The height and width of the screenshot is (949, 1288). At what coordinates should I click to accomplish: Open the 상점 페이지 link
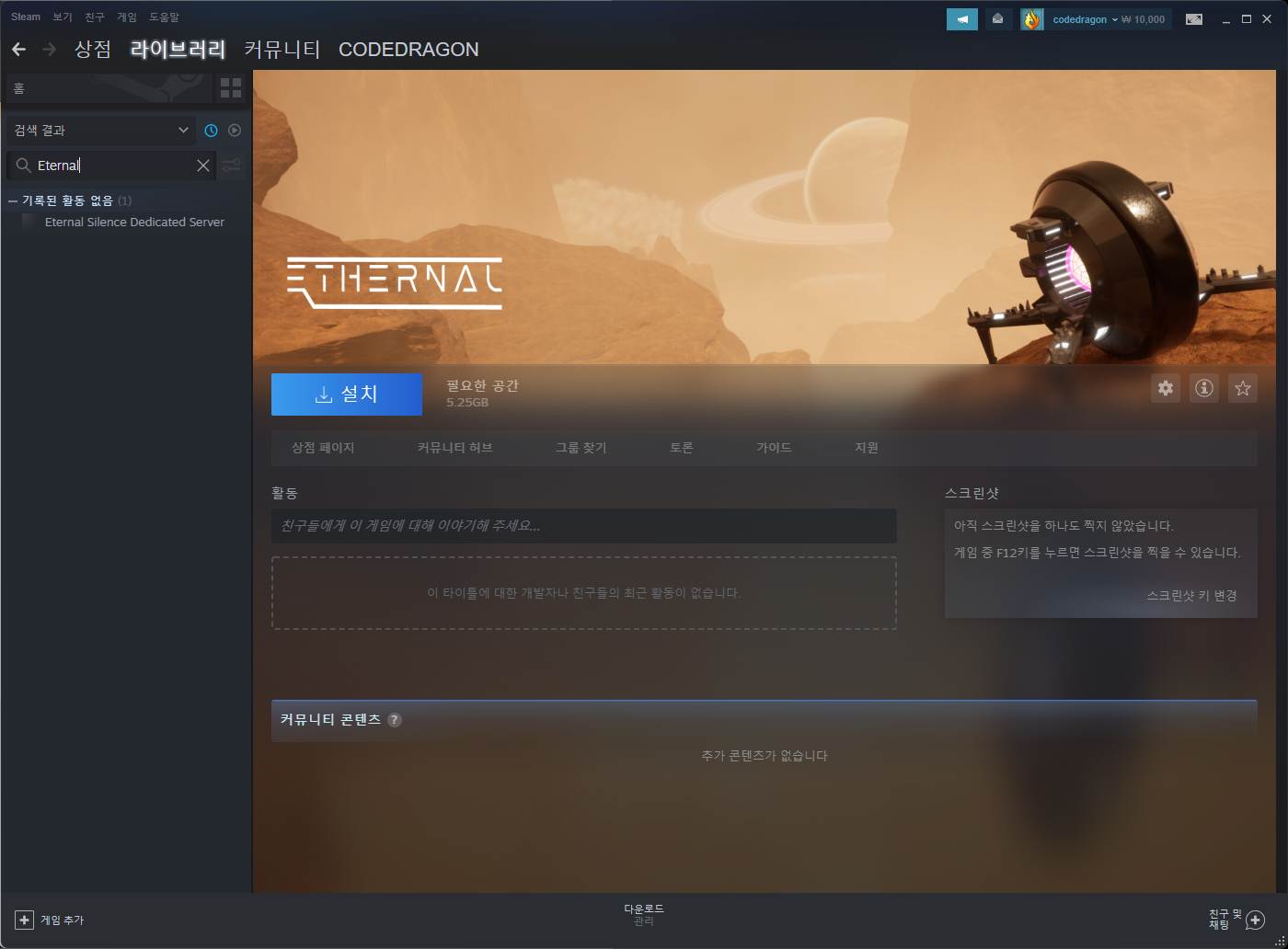point(323,448)
